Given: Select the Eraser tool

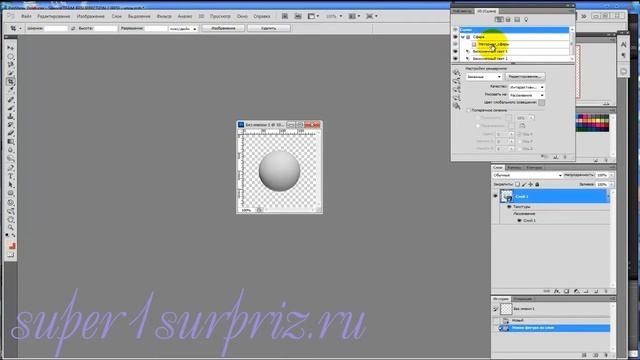Looking at the screenshot, I should click(11, 133).
